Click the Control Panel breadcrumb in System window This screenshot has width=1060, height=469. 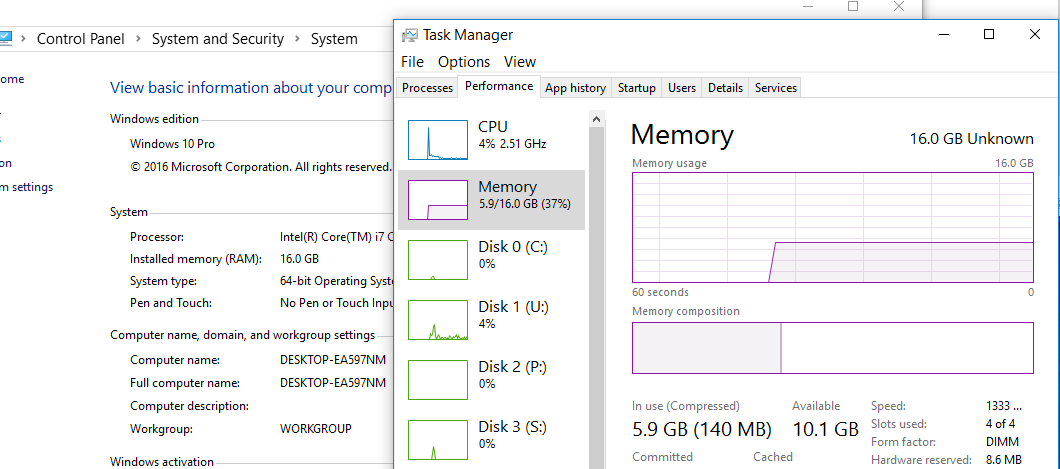80,39
